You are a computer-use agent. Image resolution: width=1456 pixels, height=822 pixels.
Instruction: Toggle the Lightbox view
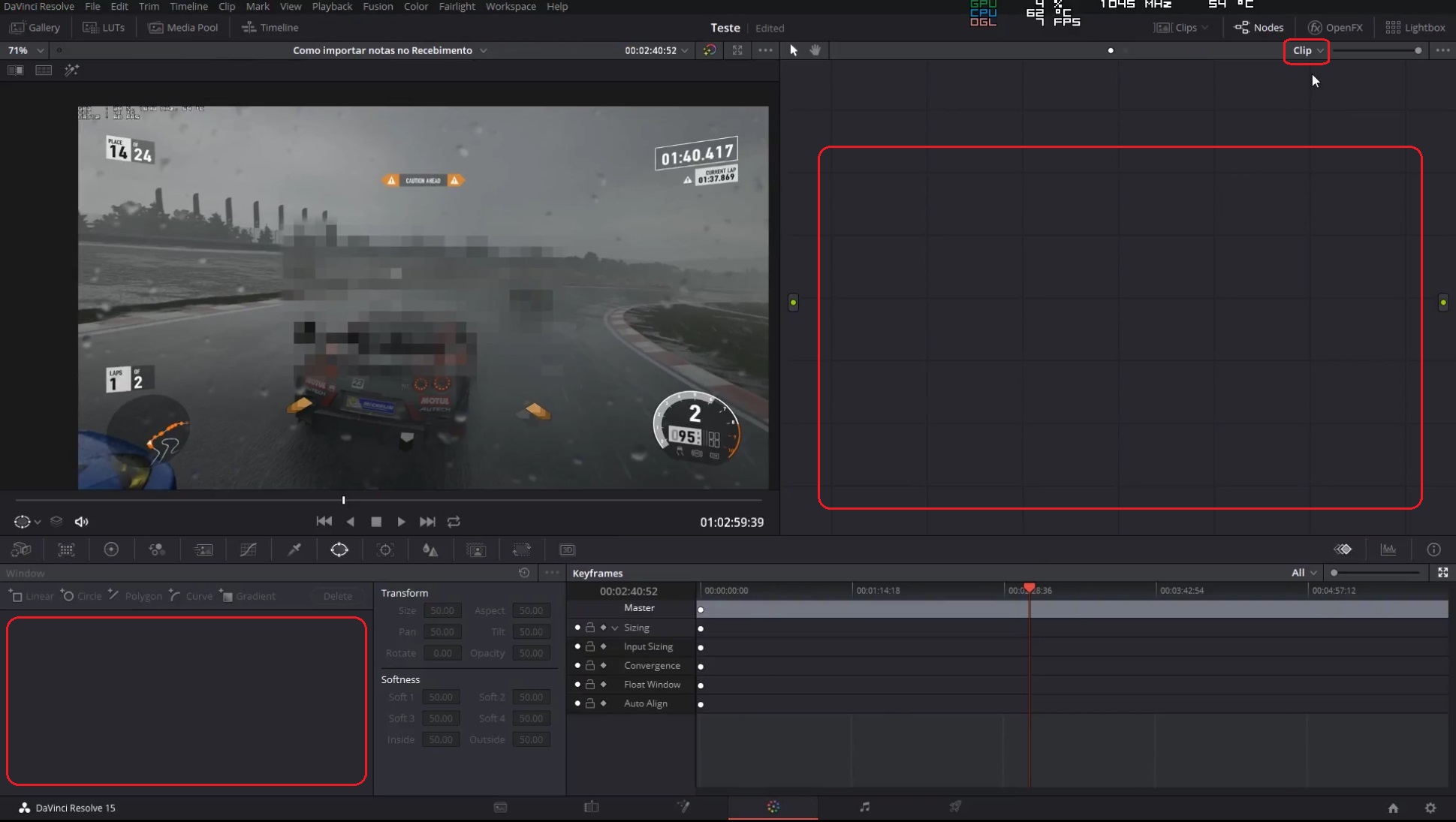1415,27
